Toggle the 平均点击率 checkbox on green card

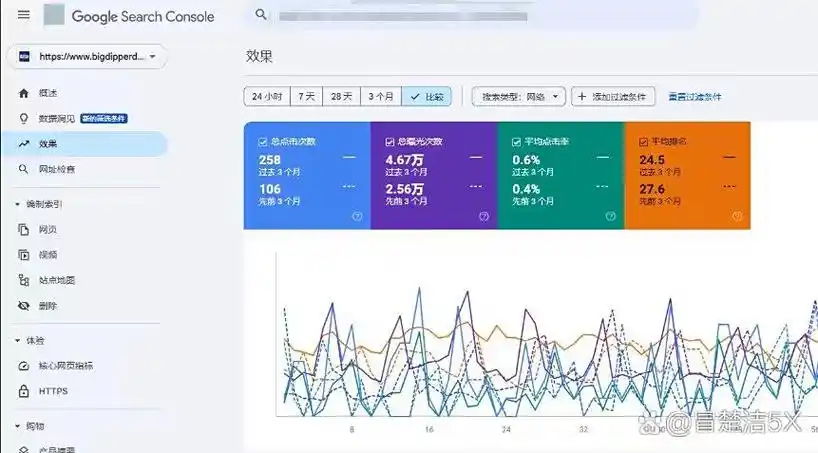516,142
